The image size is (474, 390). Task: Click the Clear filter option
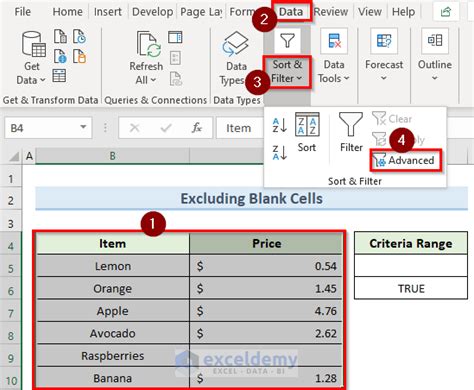[x=392, y=119]
